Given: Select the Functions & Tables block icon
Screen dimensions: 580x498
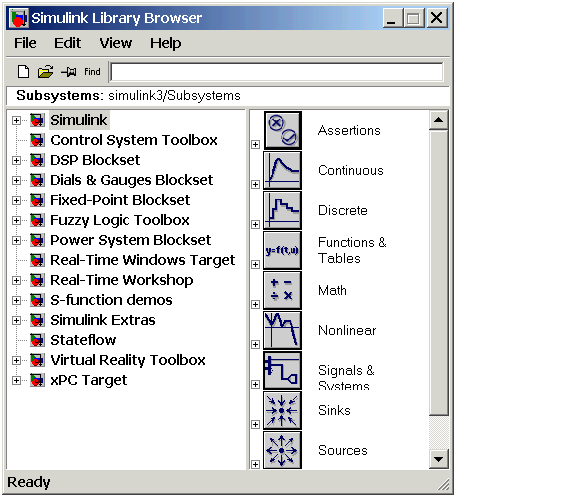Looking at the screenshot, I should click(x=283, y=250).
